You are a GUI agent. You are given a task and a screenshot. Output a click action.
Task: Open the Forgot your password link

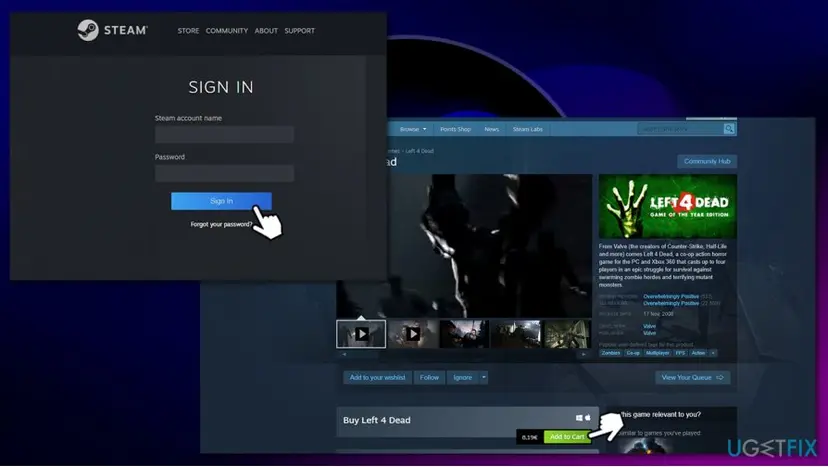(221, 224)
